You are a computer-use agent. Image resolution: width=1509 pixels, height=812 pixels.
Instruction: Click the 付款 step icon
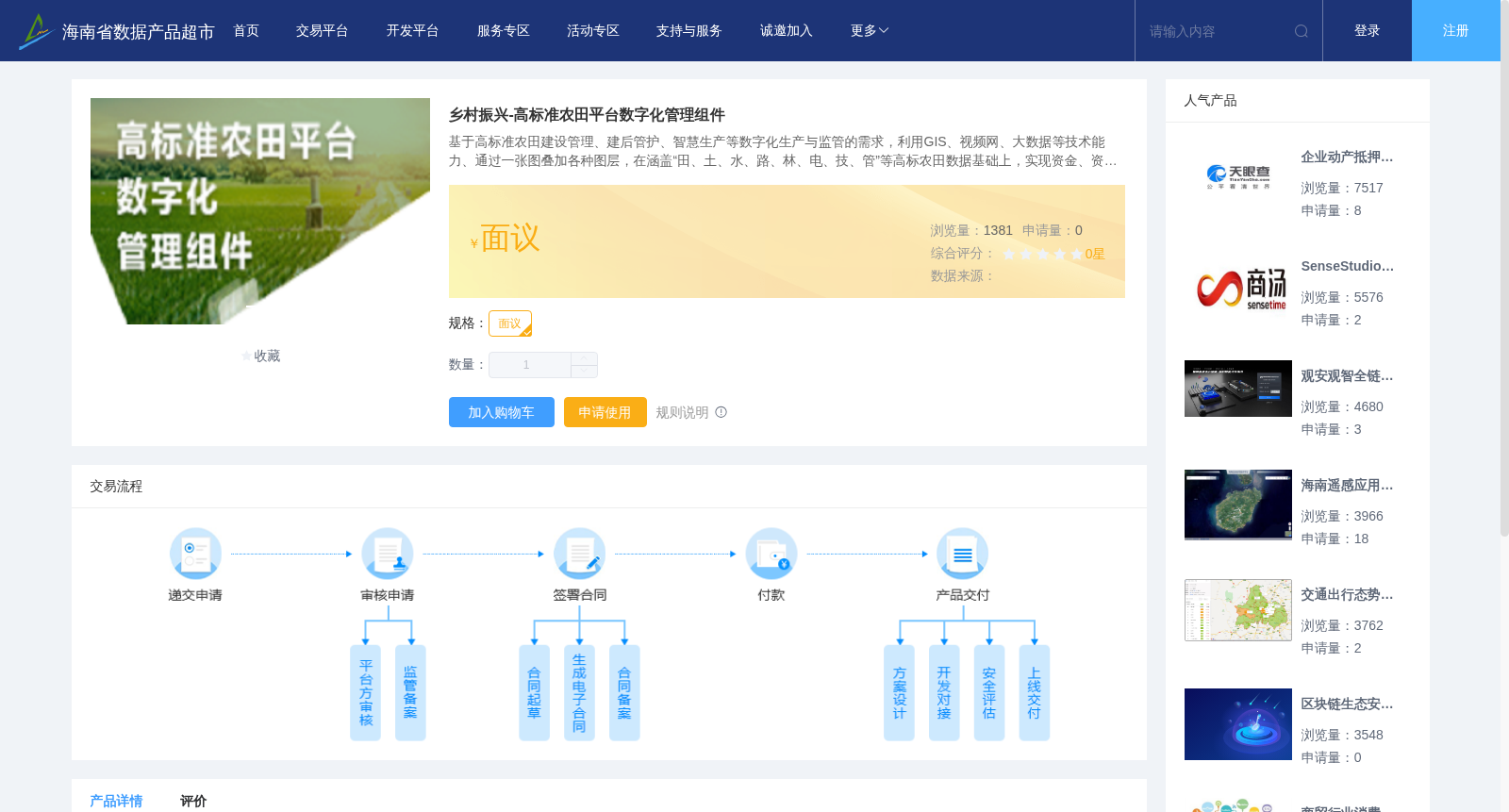(x=771, y=554)
